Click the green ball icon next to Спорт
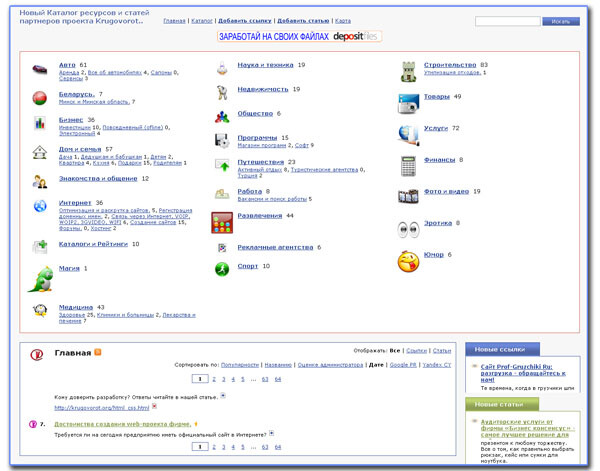The width and height of the screenshot is (600, 471). click(x=223, y=268)
